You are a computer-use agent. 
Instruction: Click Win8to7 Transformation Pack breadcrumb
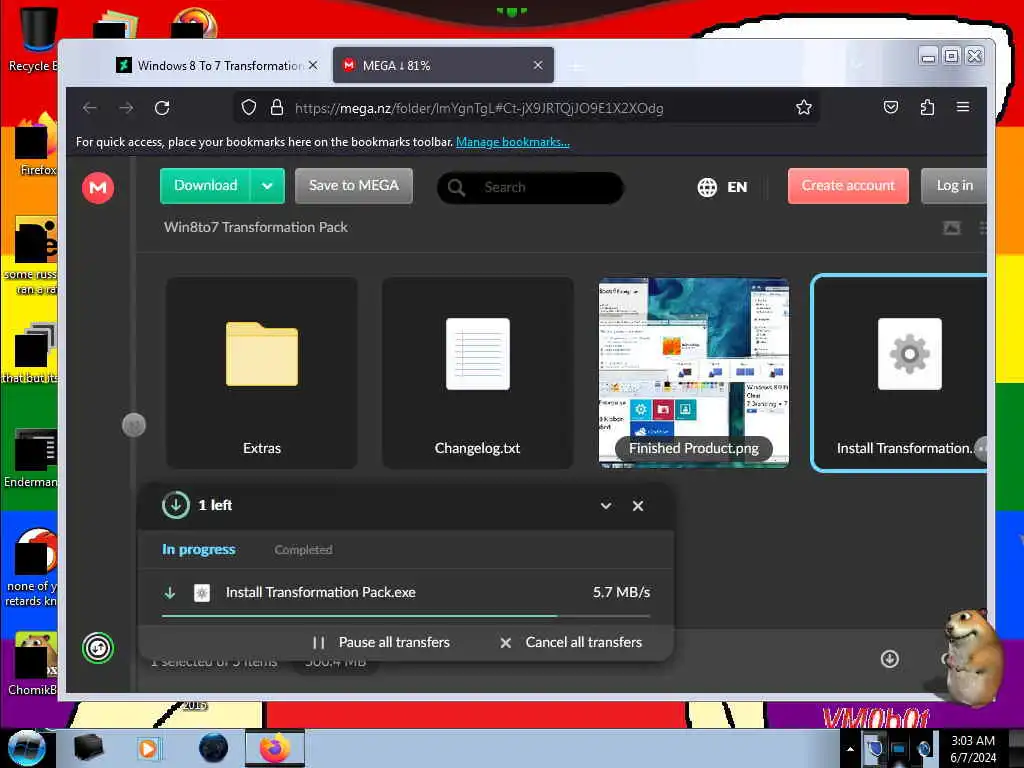point(255,227)
